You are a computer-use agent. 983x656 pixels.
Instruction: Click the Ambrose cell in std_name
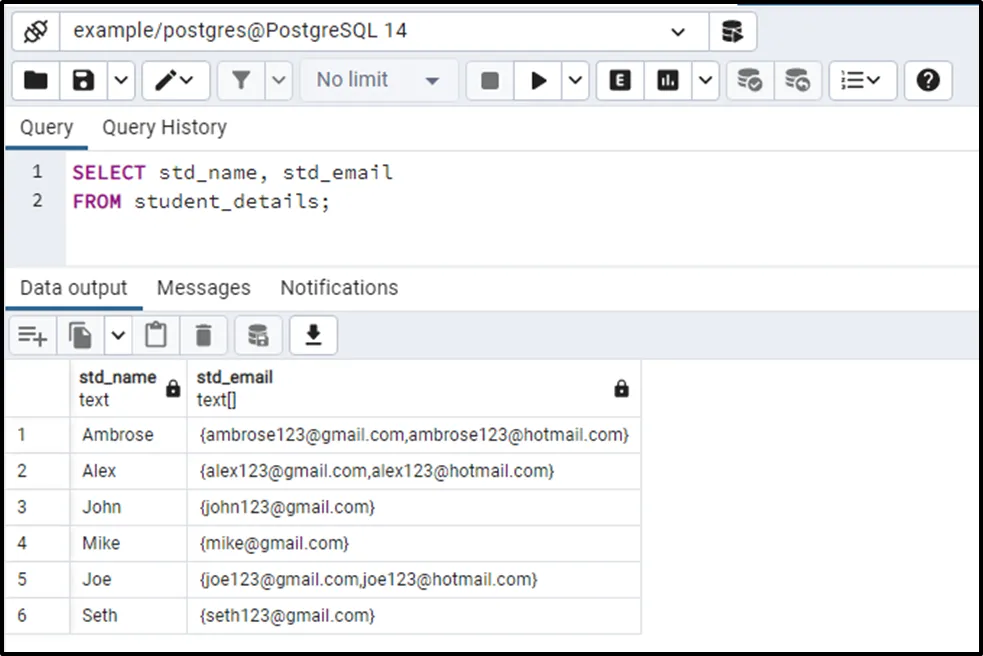pyautogui.click(x=118, y=435)
